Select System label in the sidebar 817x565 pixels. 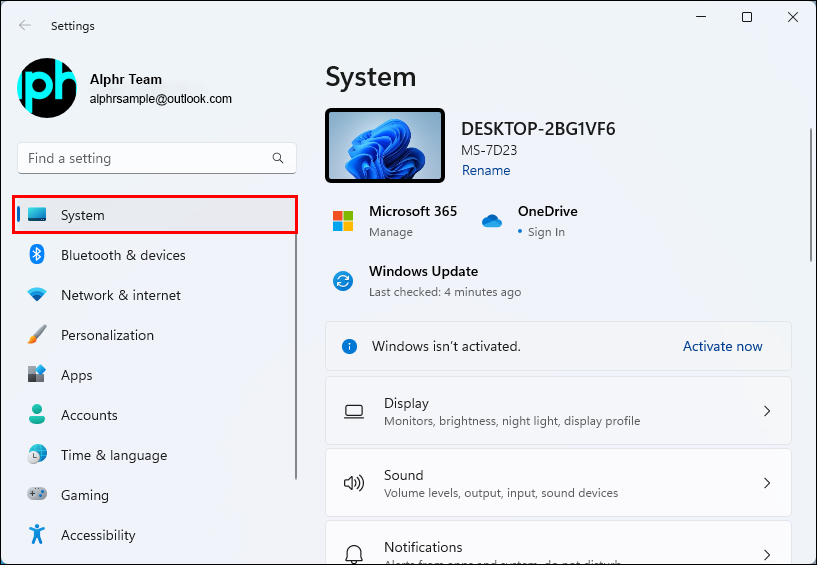[83, 215]
